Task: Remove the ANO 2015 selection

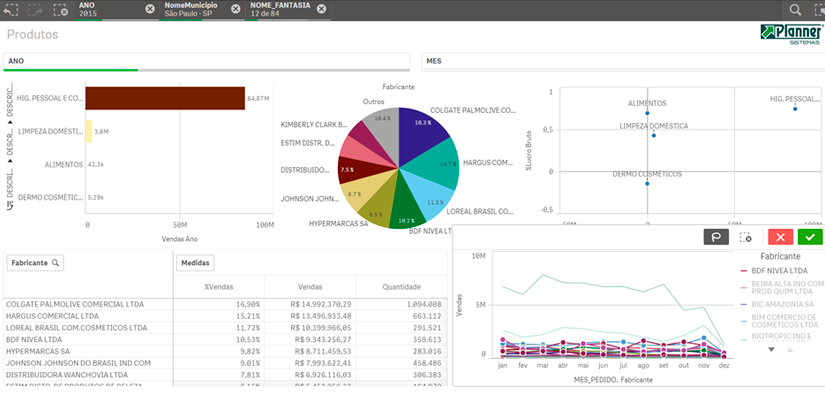Action: tap(150, 9)
